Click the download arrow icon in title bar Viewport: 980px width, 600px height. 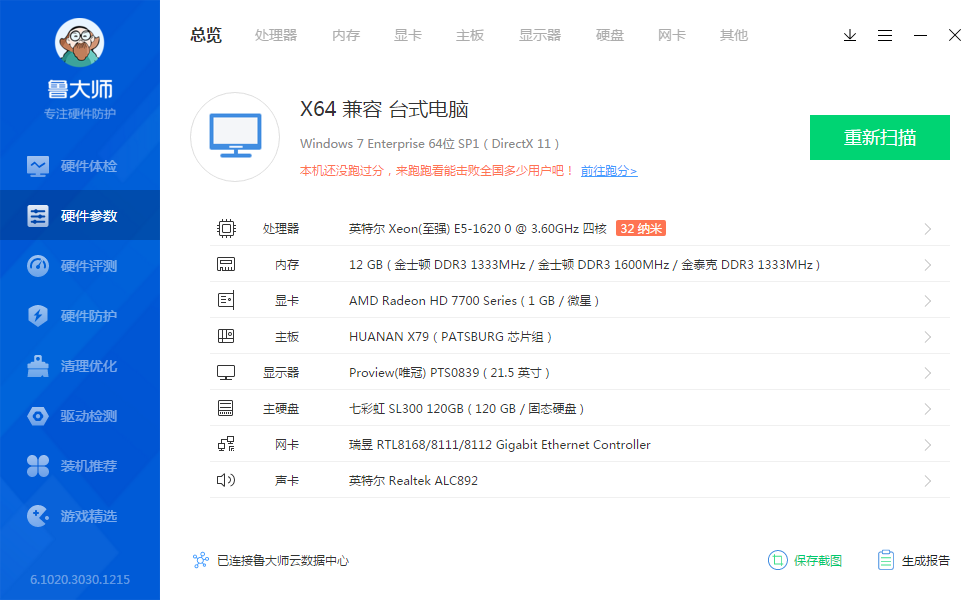(850, 35)
